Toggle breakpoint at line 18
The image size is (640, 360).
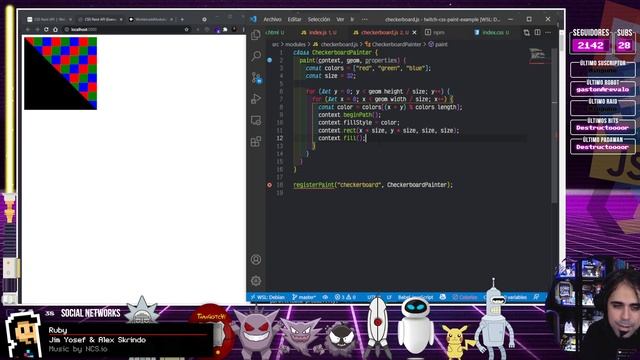click(x=270, y=185)
